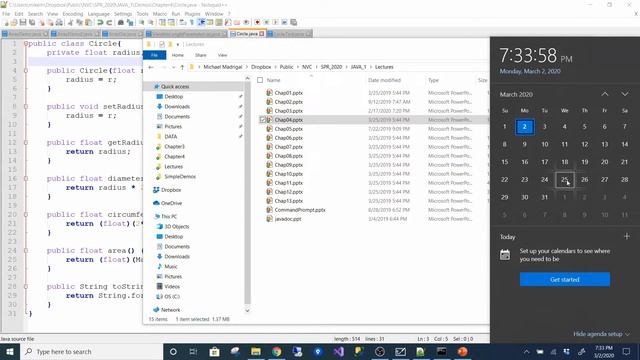Click the New file icon in Notepad++ toolbar
Viewport: 640px width, 360px height.
[6, 22]
